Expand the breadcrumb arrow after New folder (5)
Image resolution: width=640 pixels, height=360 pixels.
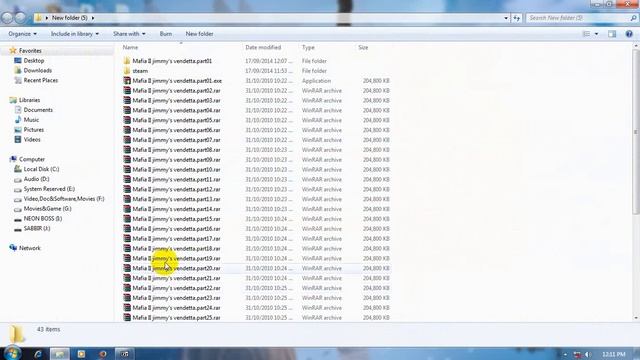tap(93, 18)
